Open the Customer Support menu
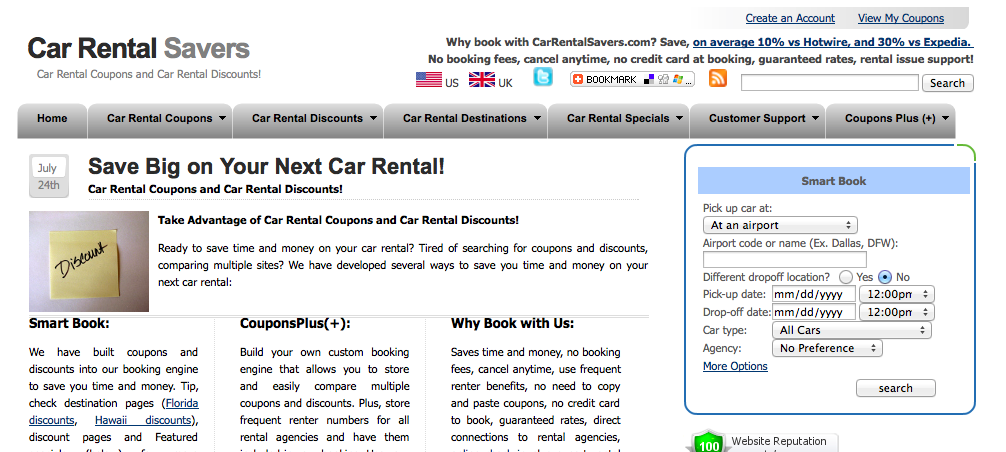The height and width of the screenshot is (452, 1006). (x=758, y=121)
